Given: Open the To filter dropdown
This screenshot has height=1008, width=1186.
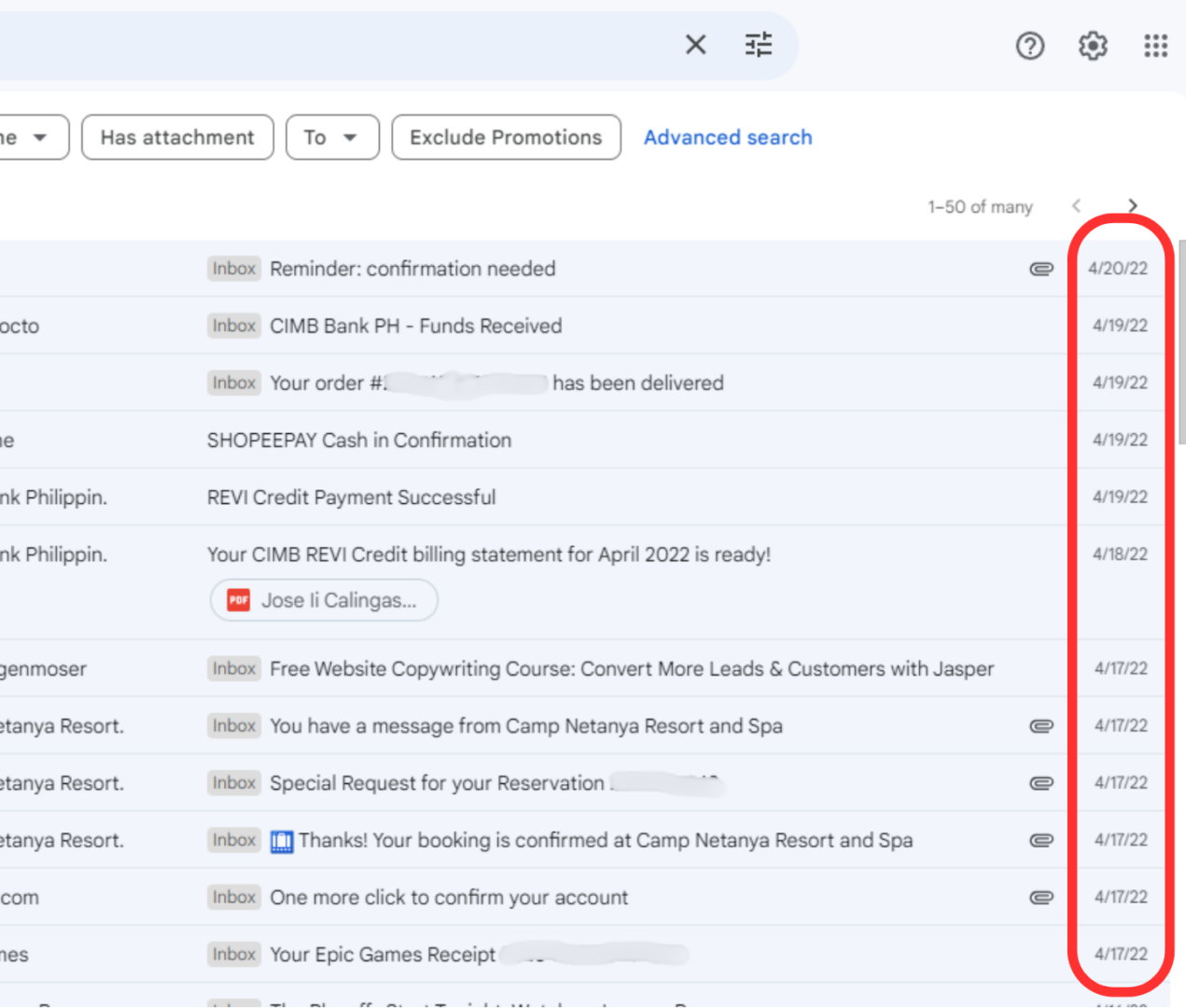Looking at the screenshot, I should [332, 137].
